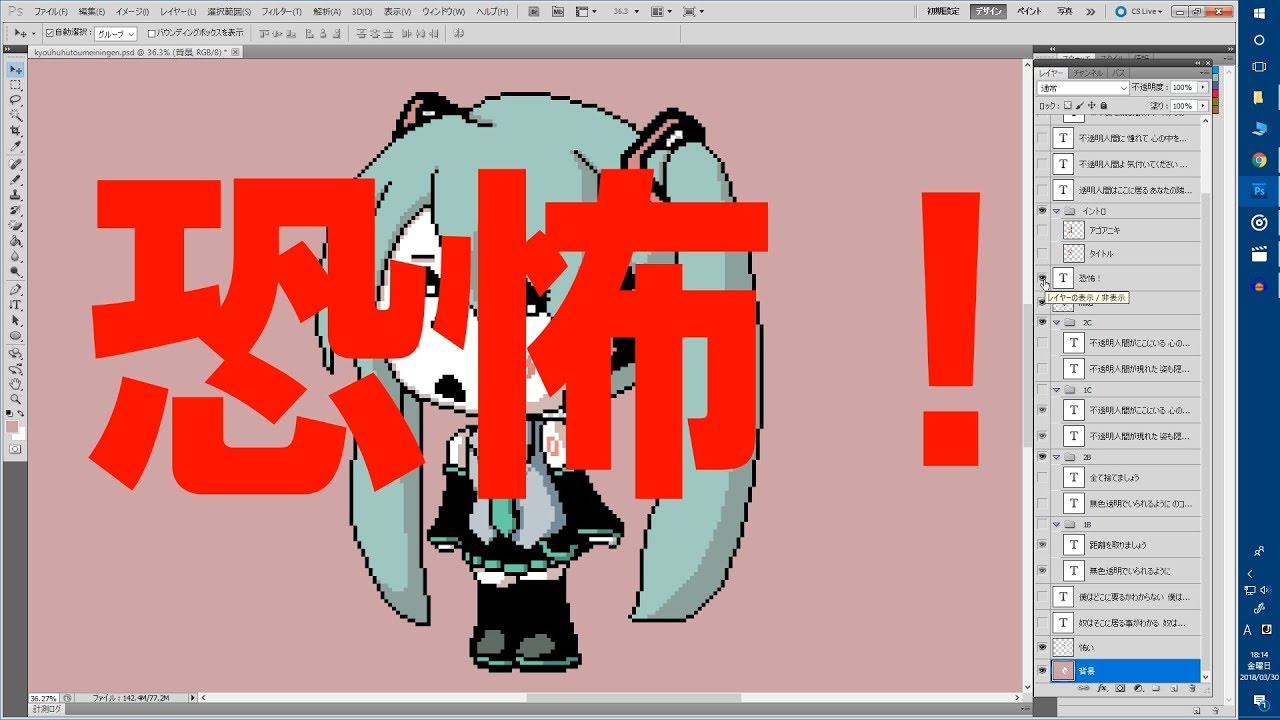Open the 塗り fill slider arrow
The height and width of the screenshot is (720, 1280).
1203,106
